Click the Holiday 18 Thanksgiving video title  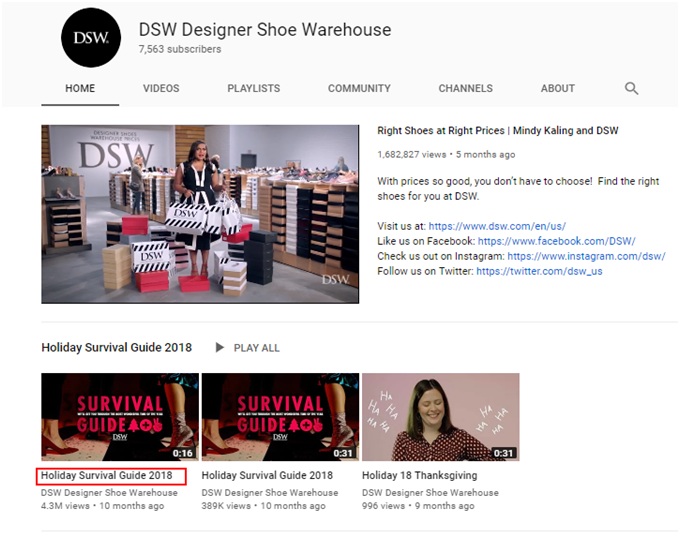click(419, 476)
